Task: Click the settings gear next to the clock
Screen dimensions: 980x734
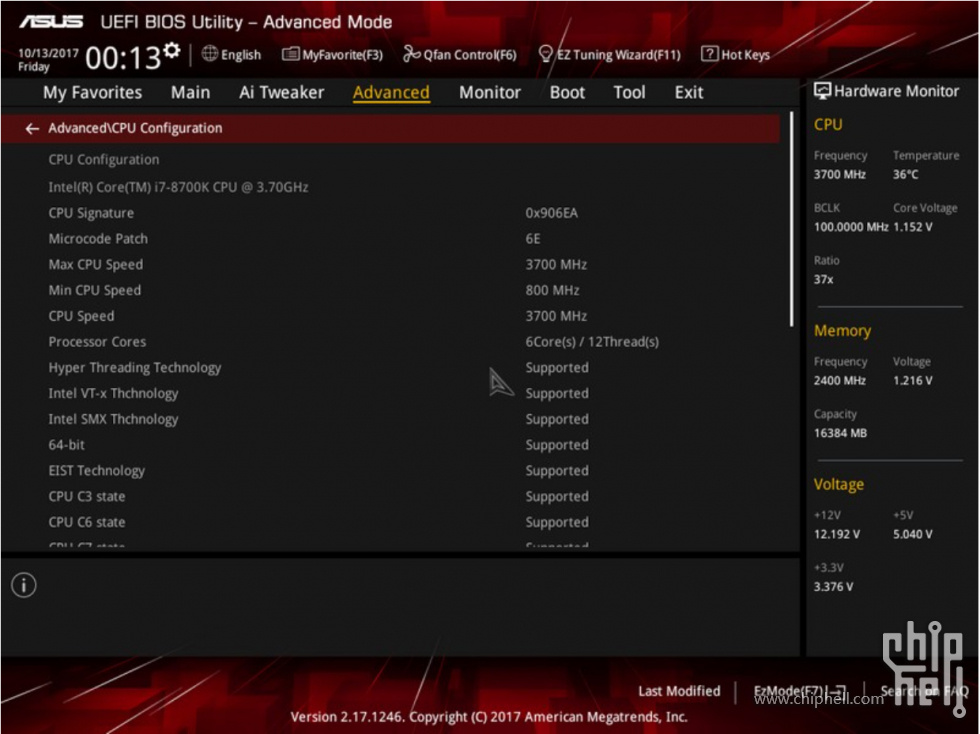Action: (172, 51)
